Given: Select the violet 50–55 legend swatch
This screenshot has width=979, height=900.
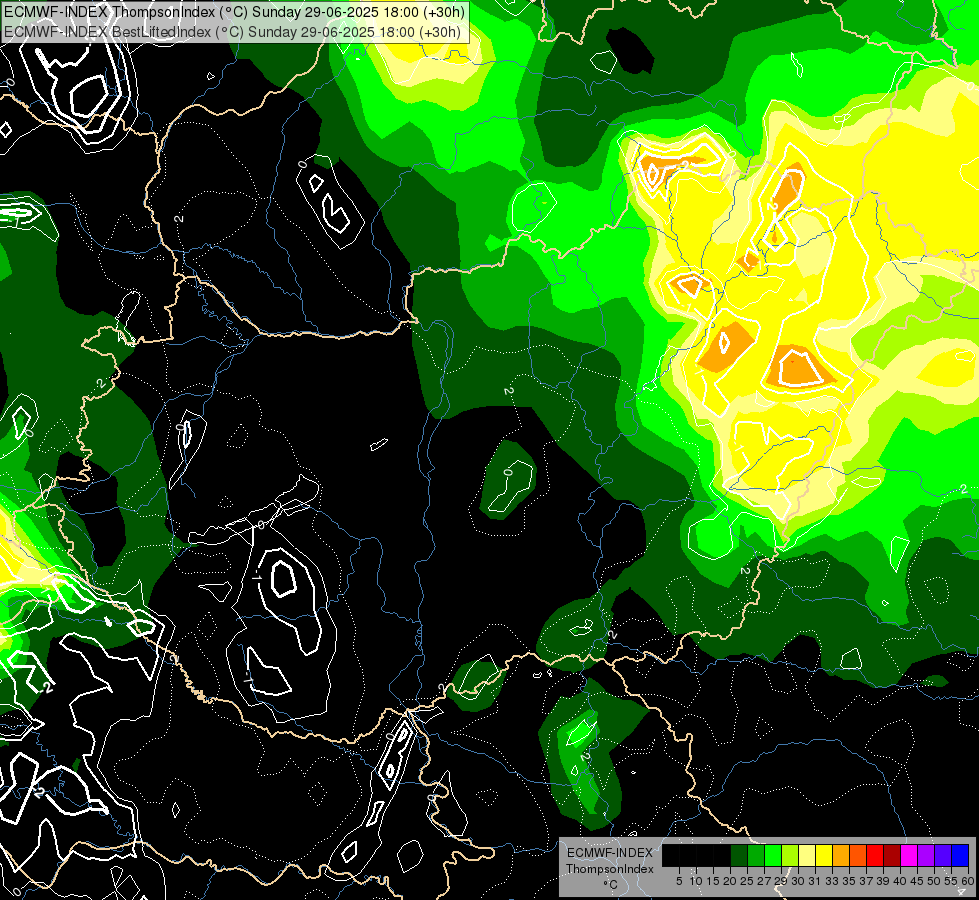Looking at the screenshot, I should pyautogui.click(x=943, y=855).
